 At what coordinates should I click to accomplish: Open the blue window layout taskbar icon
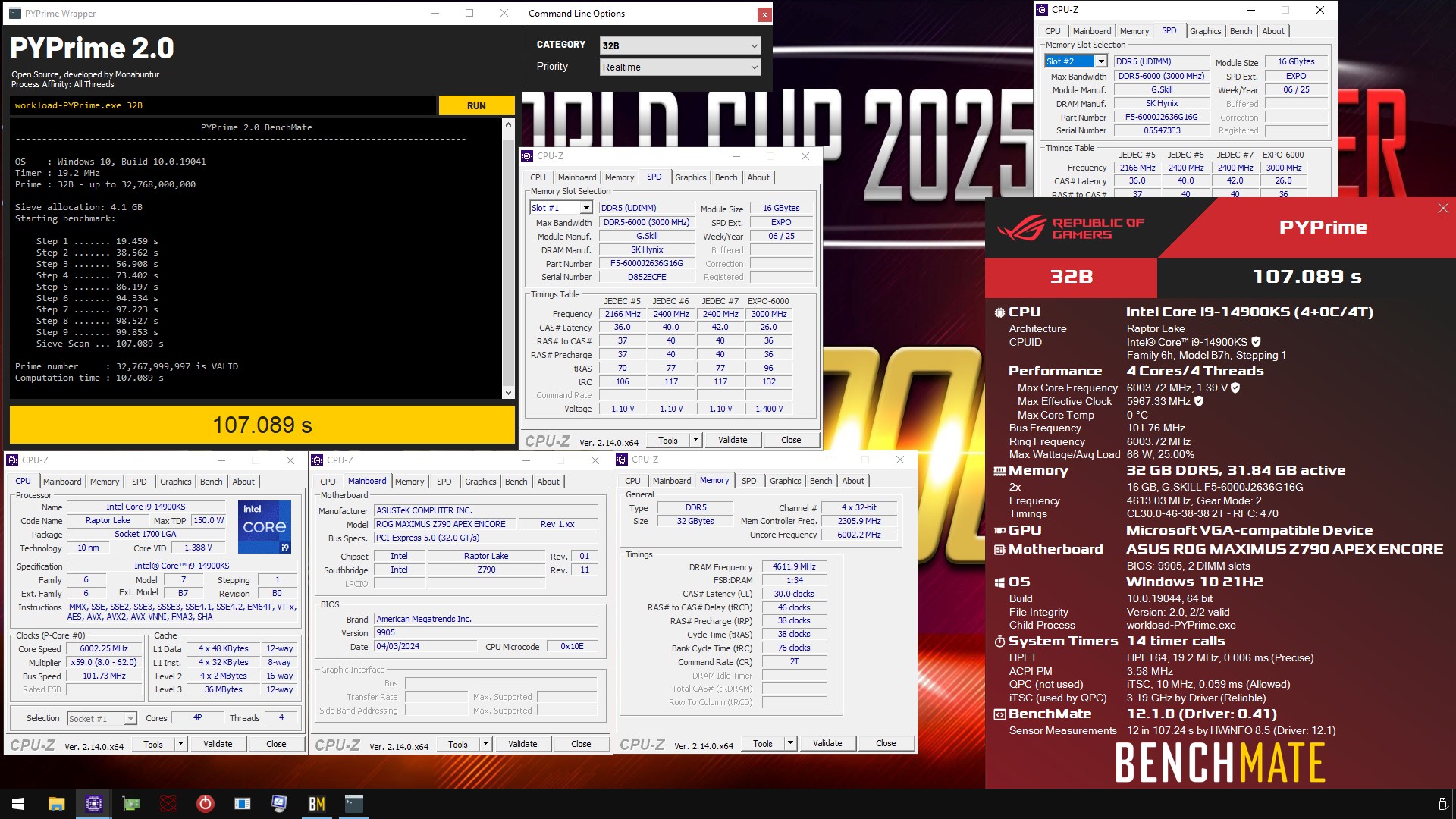tap(243, 804)
